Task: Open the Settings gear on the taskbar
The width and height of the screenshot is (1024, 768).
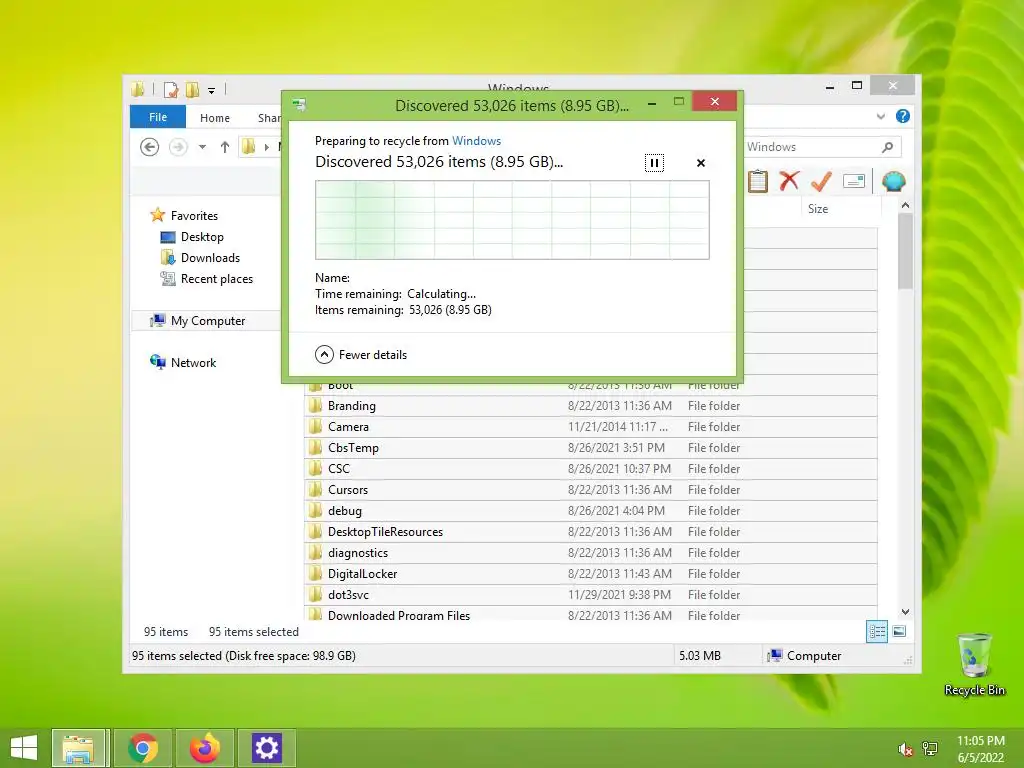Action: coord(266,748)
